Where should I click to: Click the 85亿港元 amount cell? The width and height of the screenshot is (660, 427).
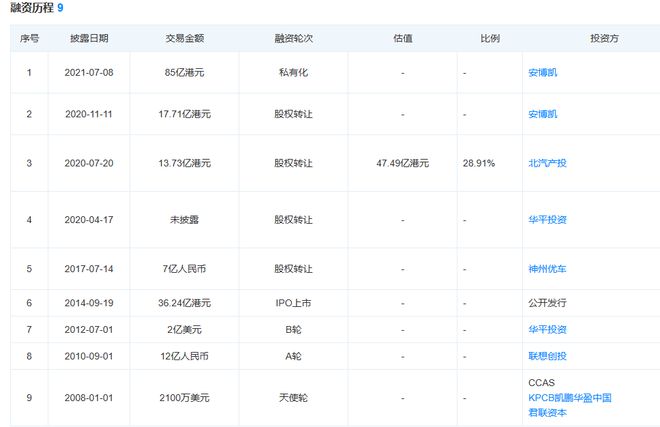pyautogui.click(x=184, y=72)
